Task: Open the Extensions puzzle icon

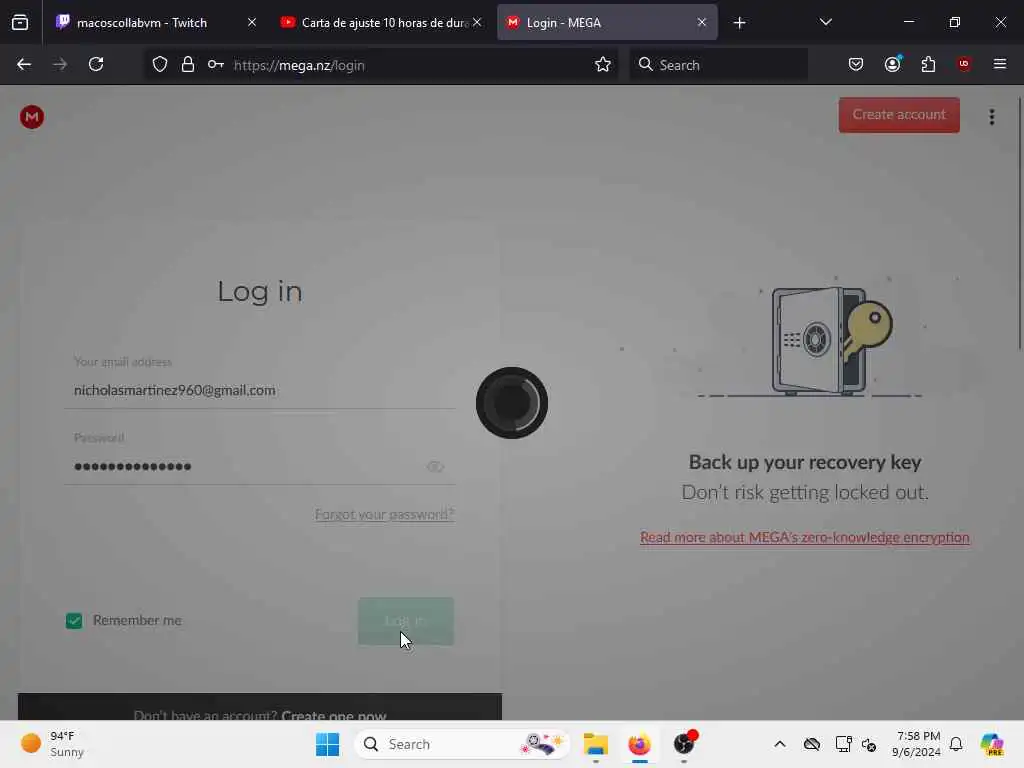Action: point(928,65)
